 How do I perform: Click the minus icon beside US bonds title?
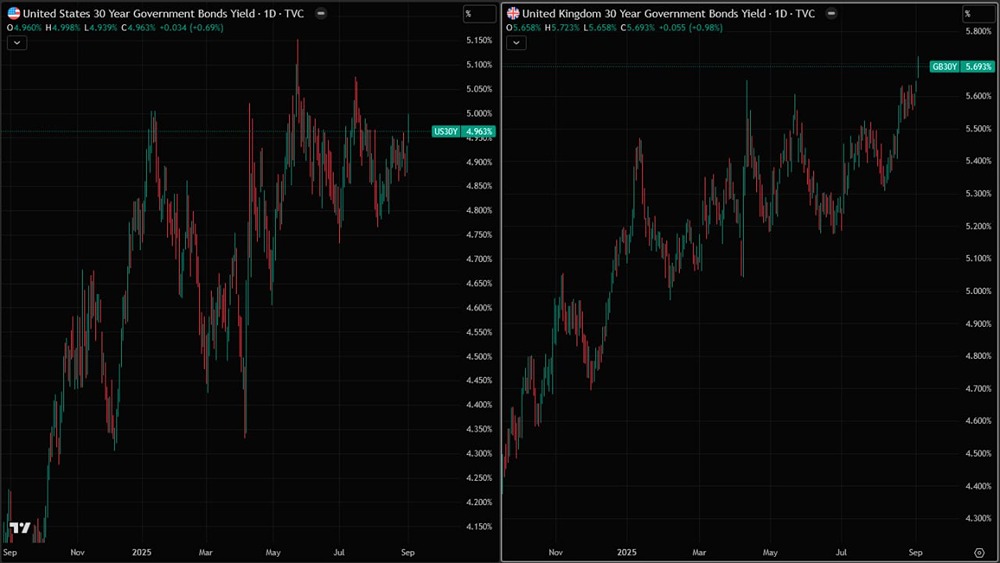point(321,13)
